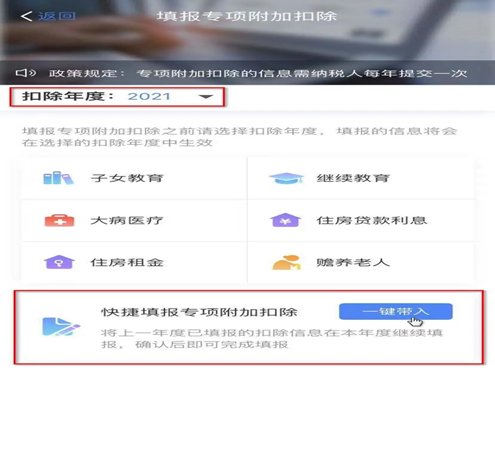Click the 快捷填报专项附加扣除 heading
Image resolution: width=495 pixels, height=454 pixels.
point(199,312)
